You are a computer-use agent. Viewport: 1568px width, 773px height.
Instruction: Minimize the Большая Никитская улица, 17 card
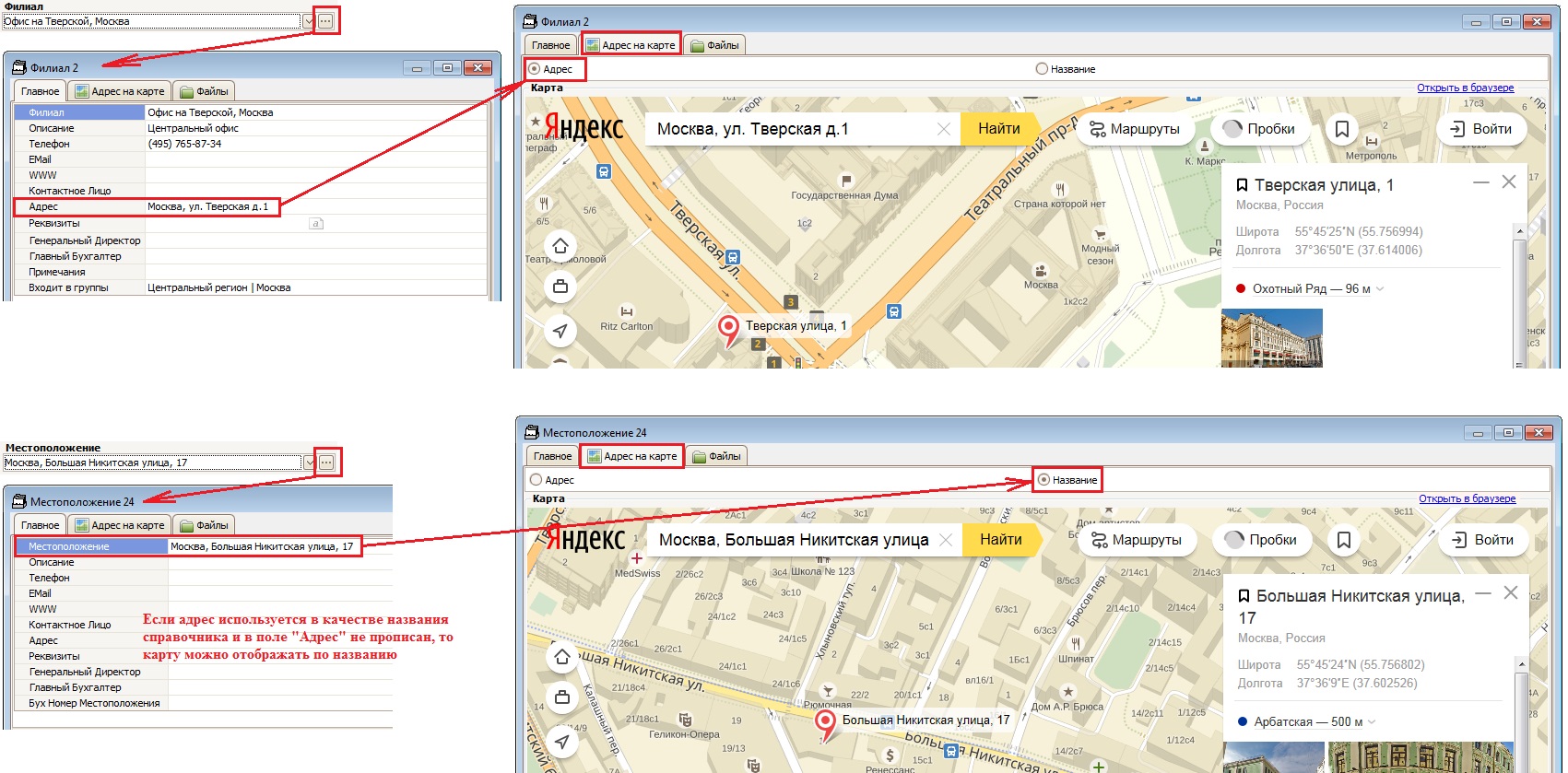[x=1483, y=593]
